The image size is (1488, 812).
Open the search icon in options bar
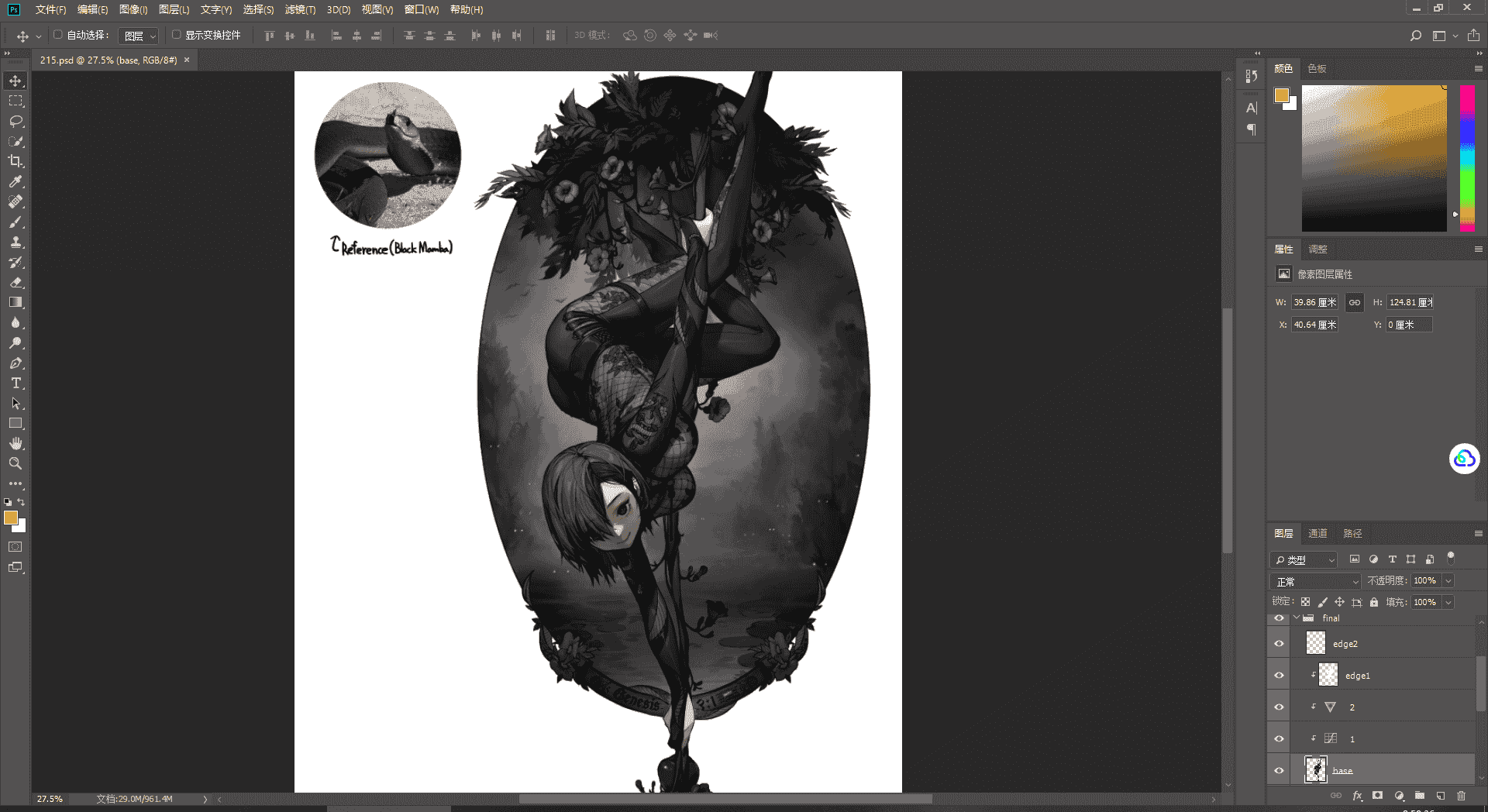tap(1415, 36)
